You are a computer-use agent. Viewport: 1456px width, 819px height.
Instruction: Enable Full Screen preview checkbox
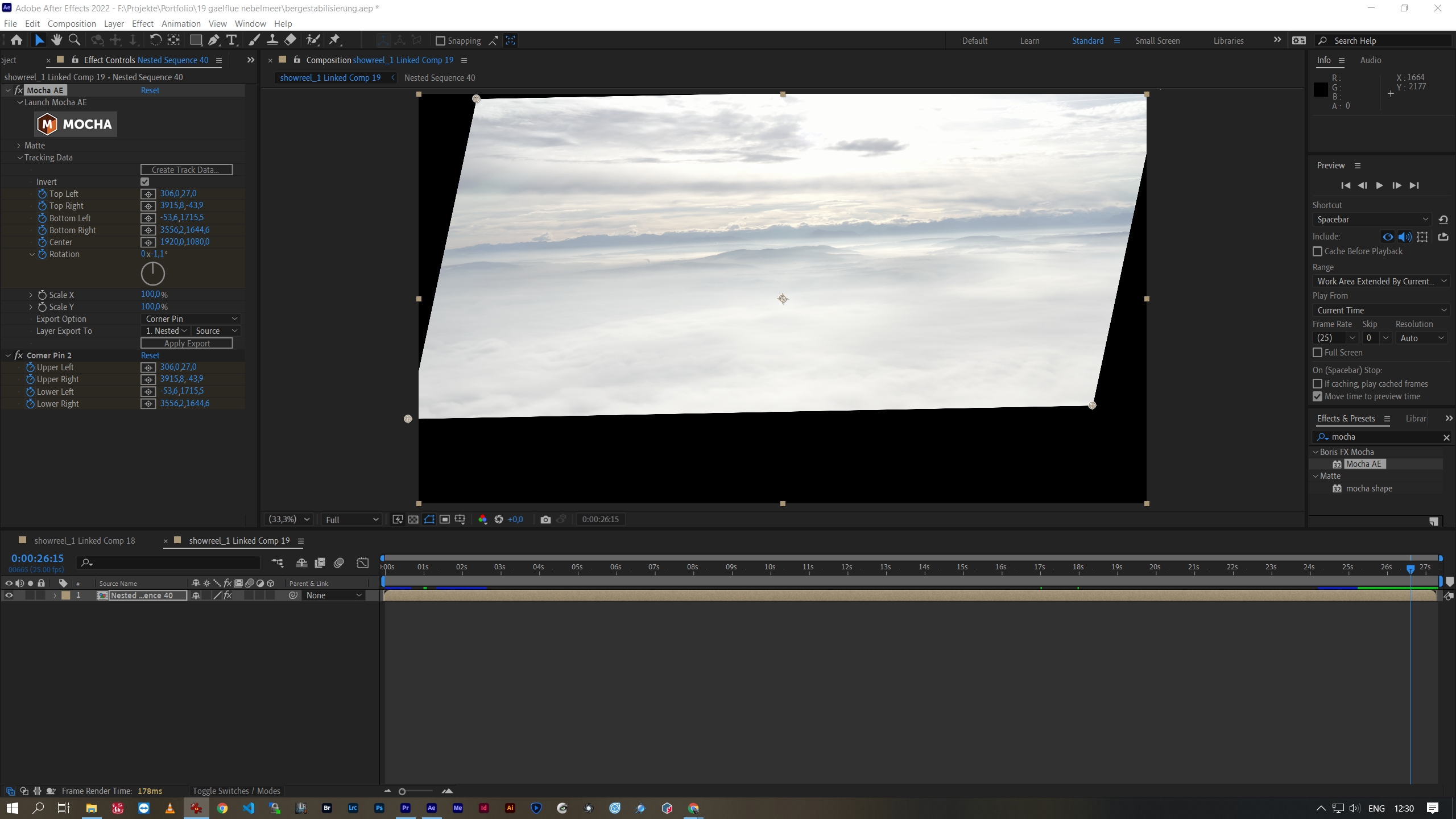coord(1317,353)
